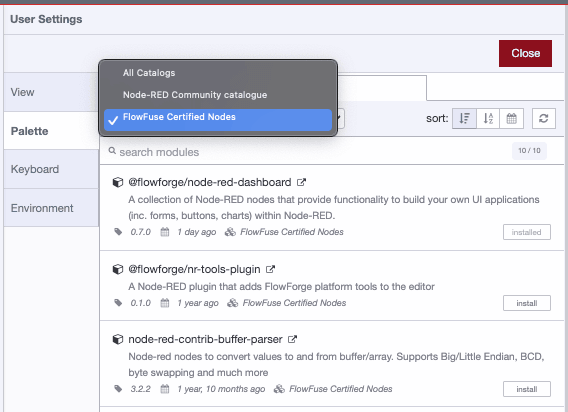The height and width of the screenshot is (412, 568).
Task: Click the 10 / 10 results counter
Action: pos(529,151)
